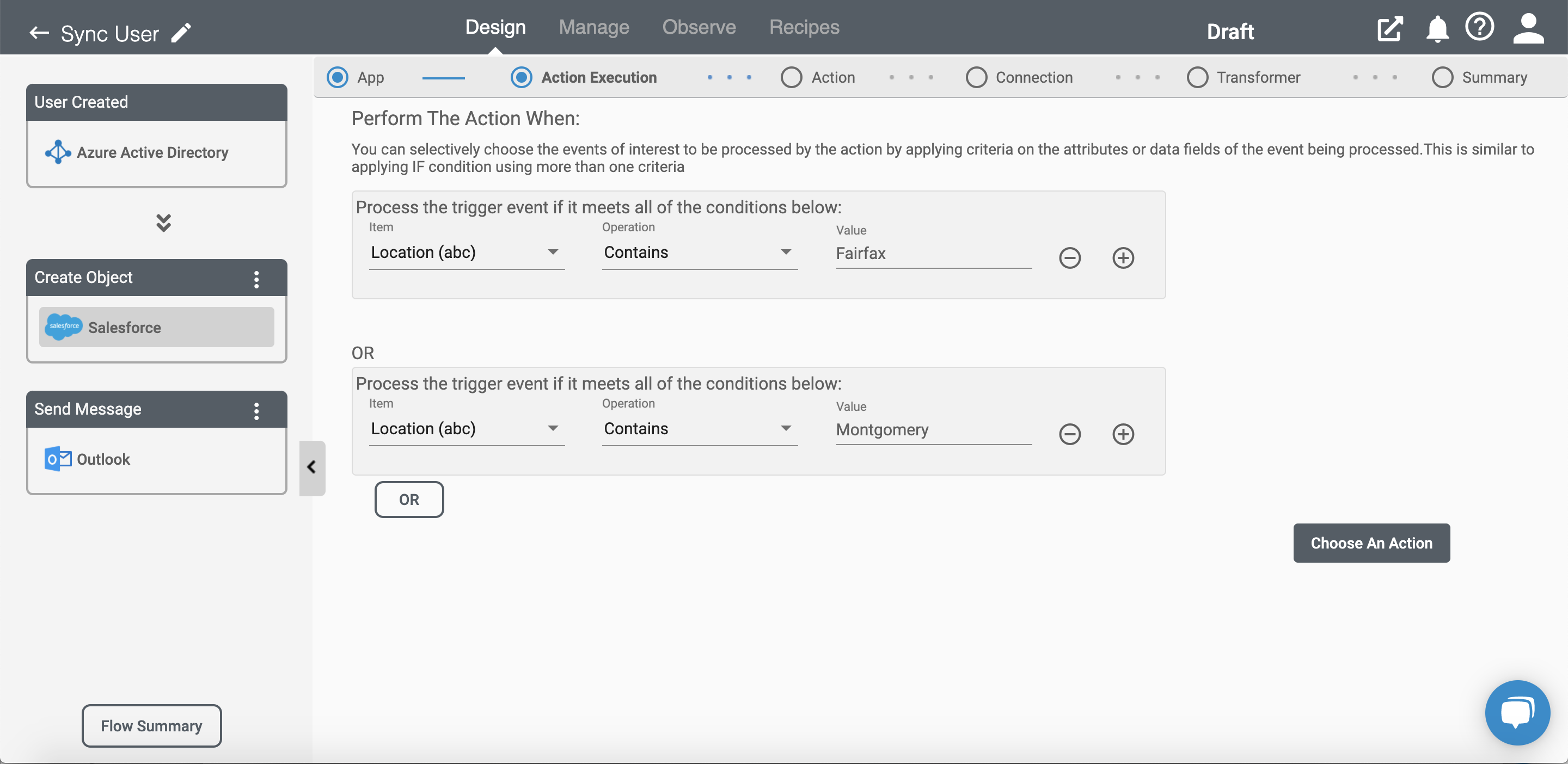Go back using the left arrow
The width and height of the screenshot is (1568, 764).
(x=39, y=33)
